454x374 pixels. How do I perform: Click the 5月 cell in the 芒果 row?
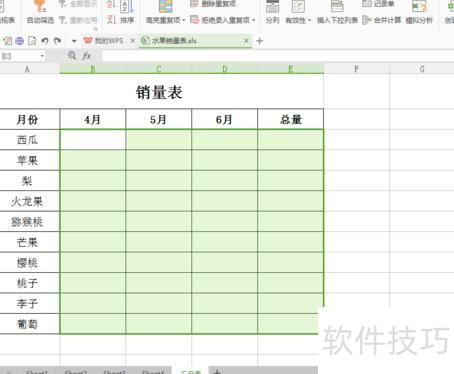pos(159,242)
